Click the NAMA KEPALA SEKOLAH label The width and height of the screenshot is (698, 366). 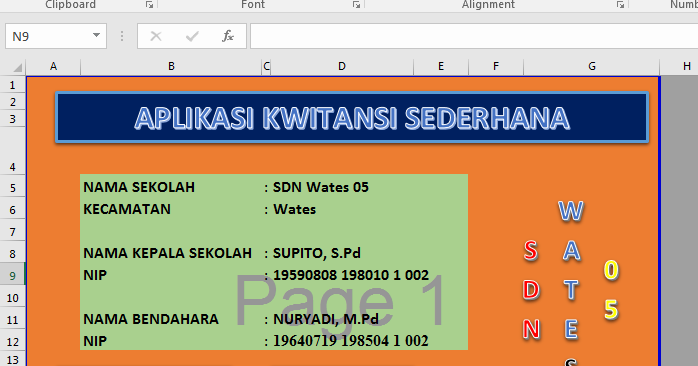[x=167, y=253]
